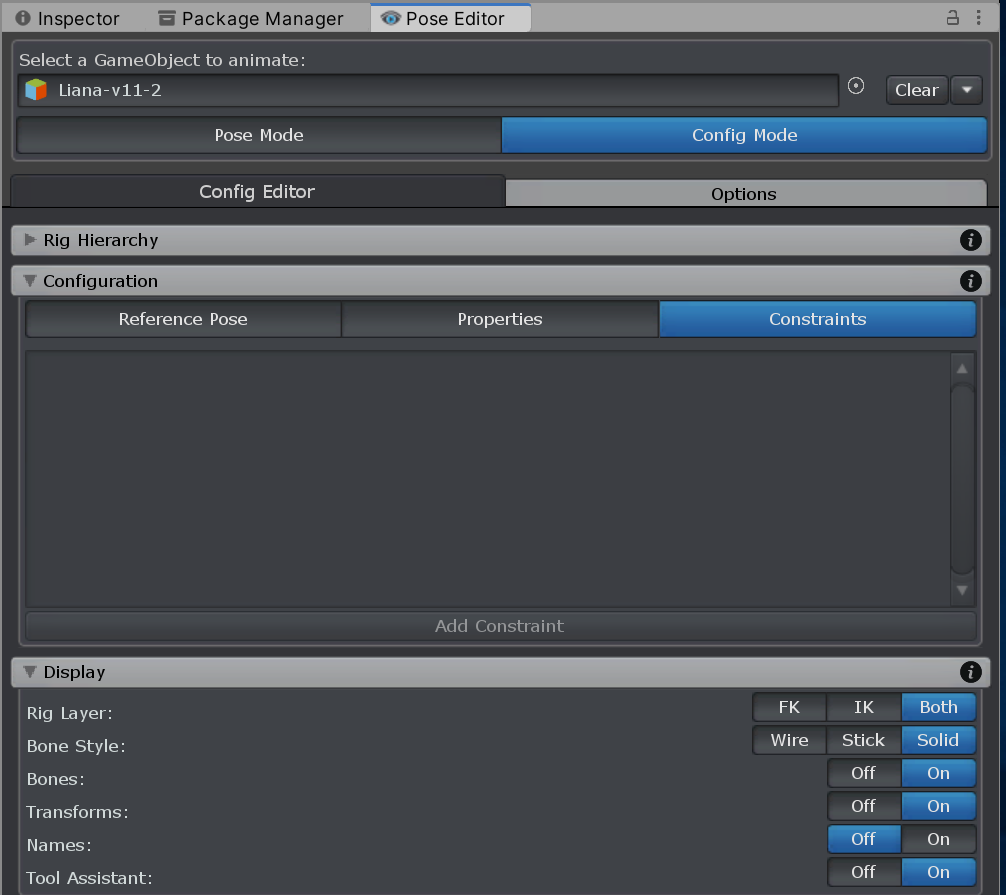Disable Tool Assistant with Off
1006x895 pixels.
click(864, 872)
